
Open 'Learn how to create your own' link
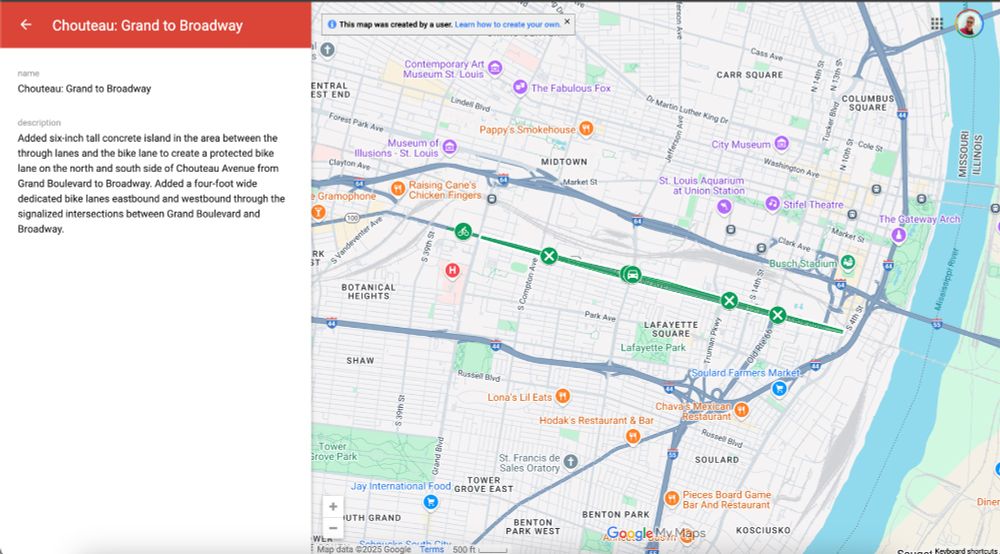point(508,24)
